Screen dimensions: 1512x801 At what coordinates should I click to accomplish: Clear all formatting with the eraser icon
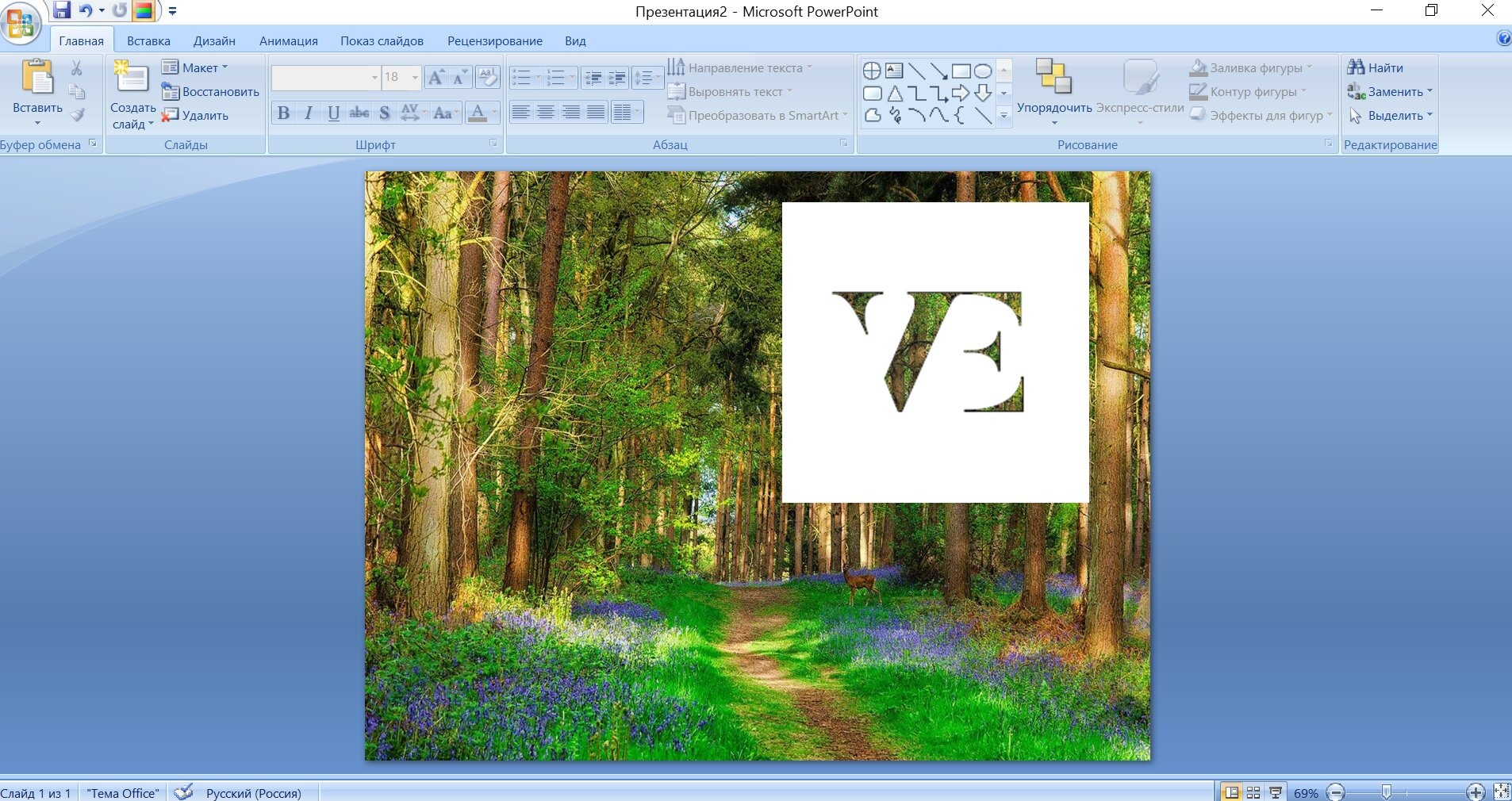coord(488,77)
